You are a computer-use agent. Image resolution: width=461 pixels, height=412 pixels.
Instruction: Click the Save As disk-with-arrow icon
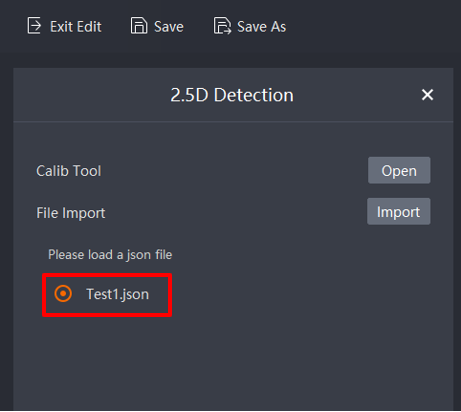pyautogui.click(x=222, y=26)
